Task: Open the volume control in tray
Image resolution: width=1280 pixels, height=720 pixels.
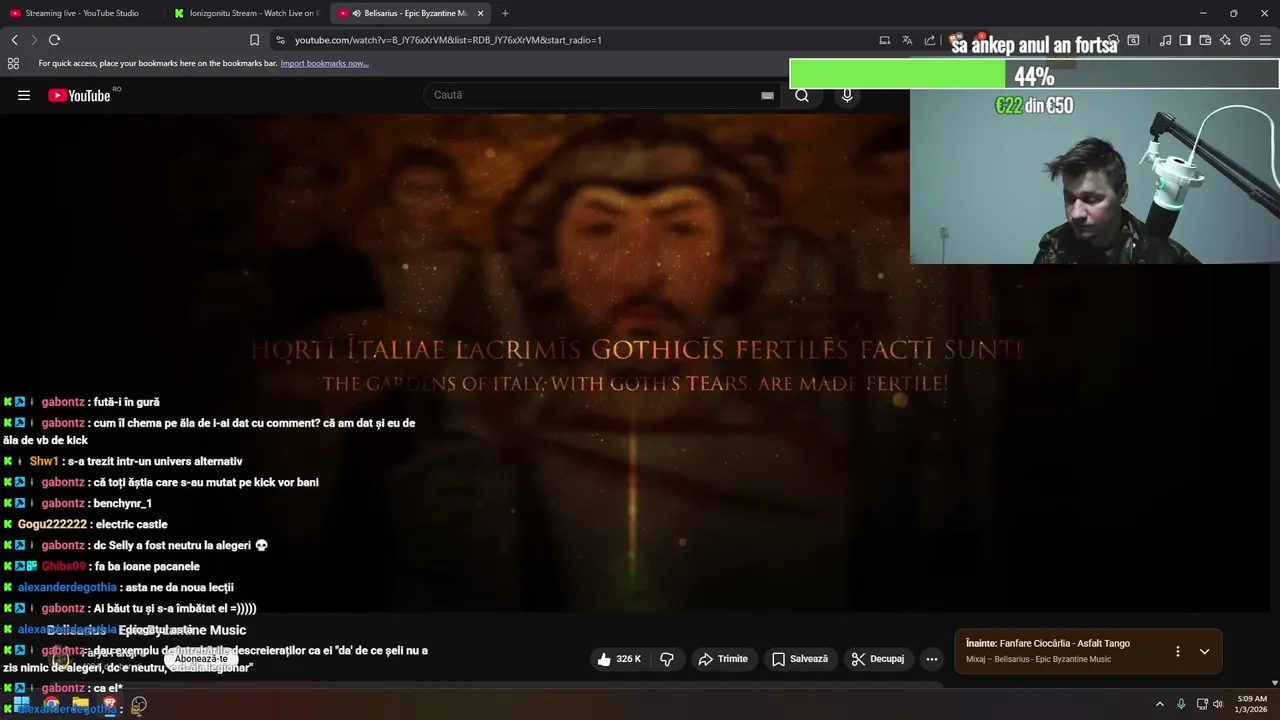Action: tap(1218, 704)
